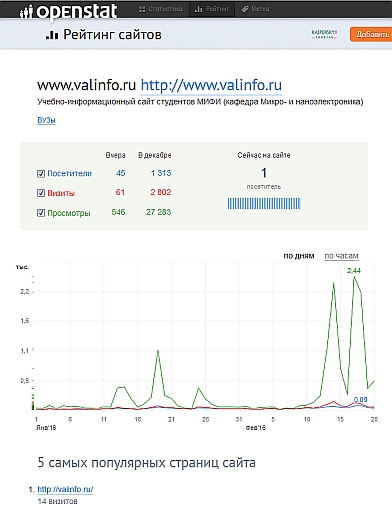Click yesterday's views value 546
The height and width of the screenshot is (512, 392).
pyautogui.click(x=118, y=212)
